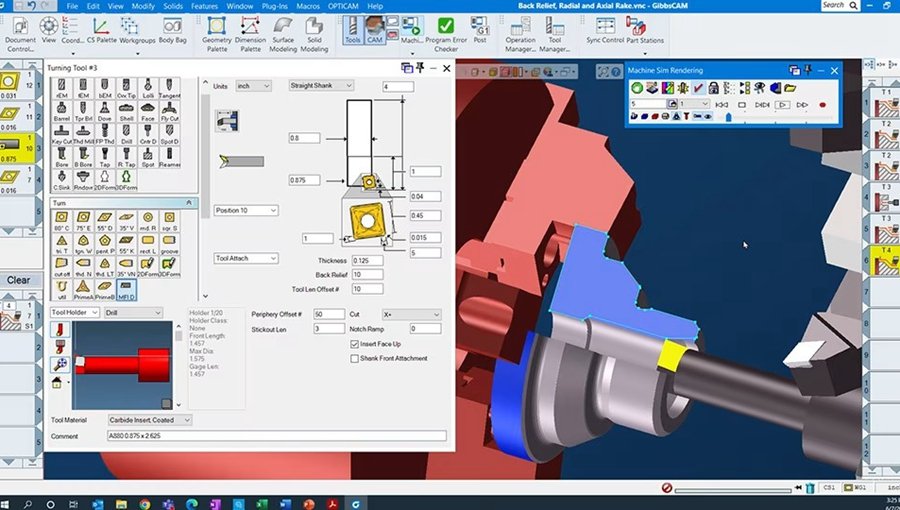The image size is (900, 510).
Task: Select the groove insert type
Action: [x=169, y=244]
